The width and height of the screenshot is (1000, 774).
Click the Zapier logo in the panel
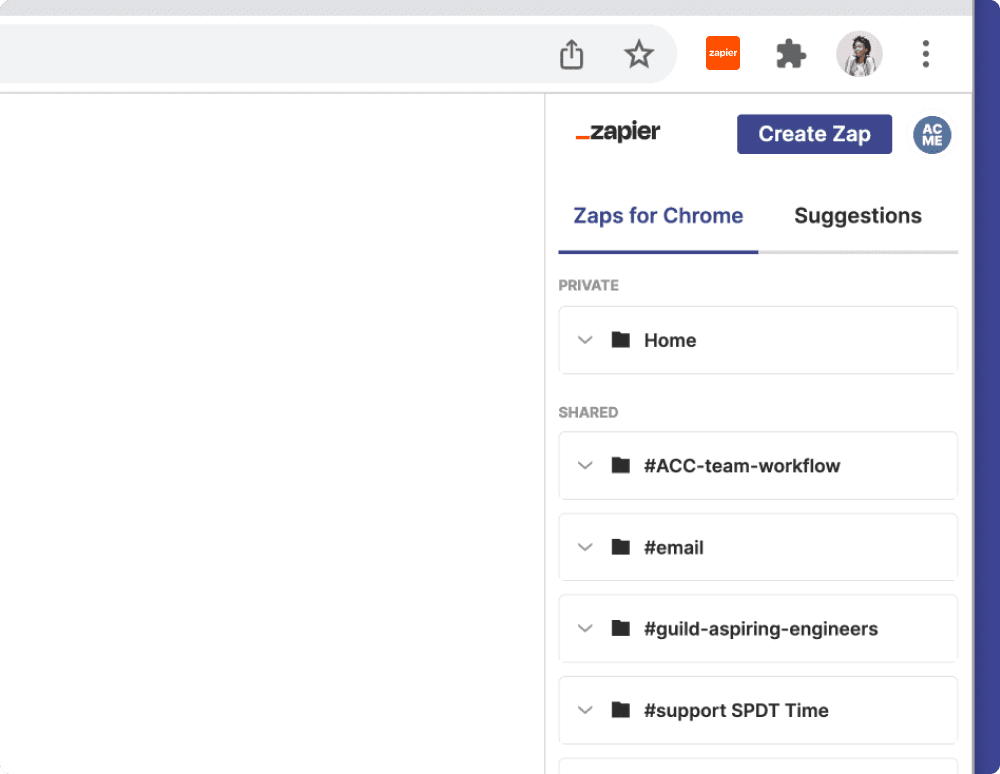pyautogui.click(x=617, y=132)
